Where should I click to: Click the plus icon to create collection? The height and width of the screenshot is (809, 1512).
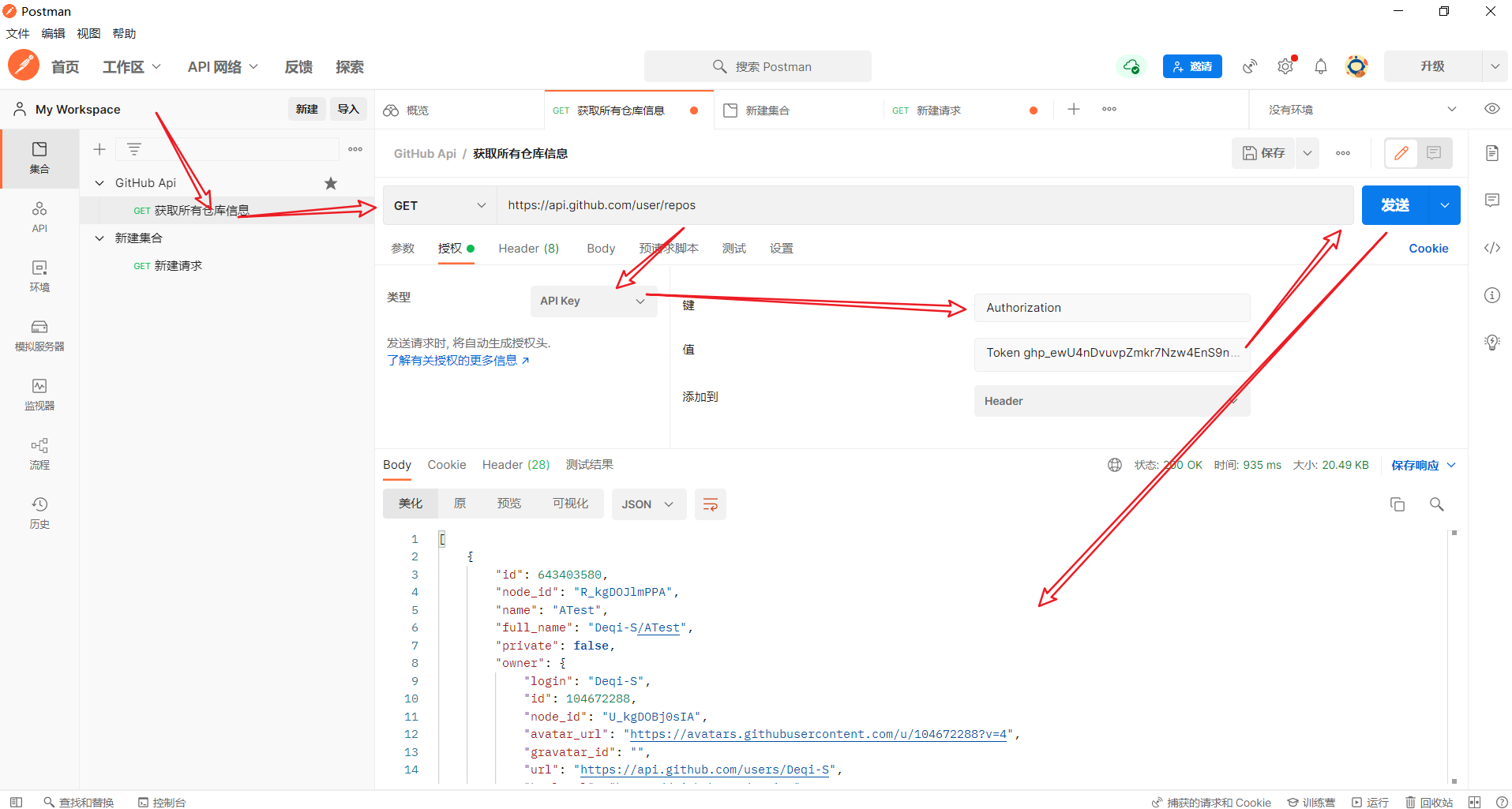click(x=99, y=149)
